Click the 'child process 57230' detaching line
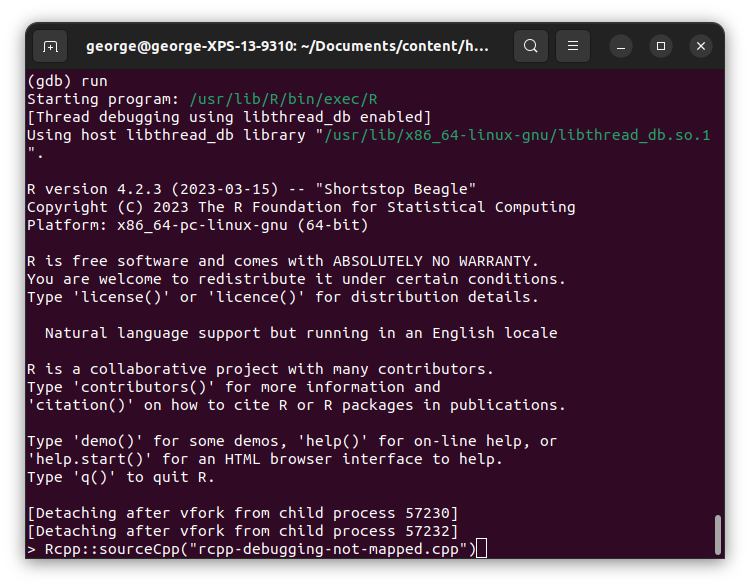750x587 pixels. tap(242, 513)
